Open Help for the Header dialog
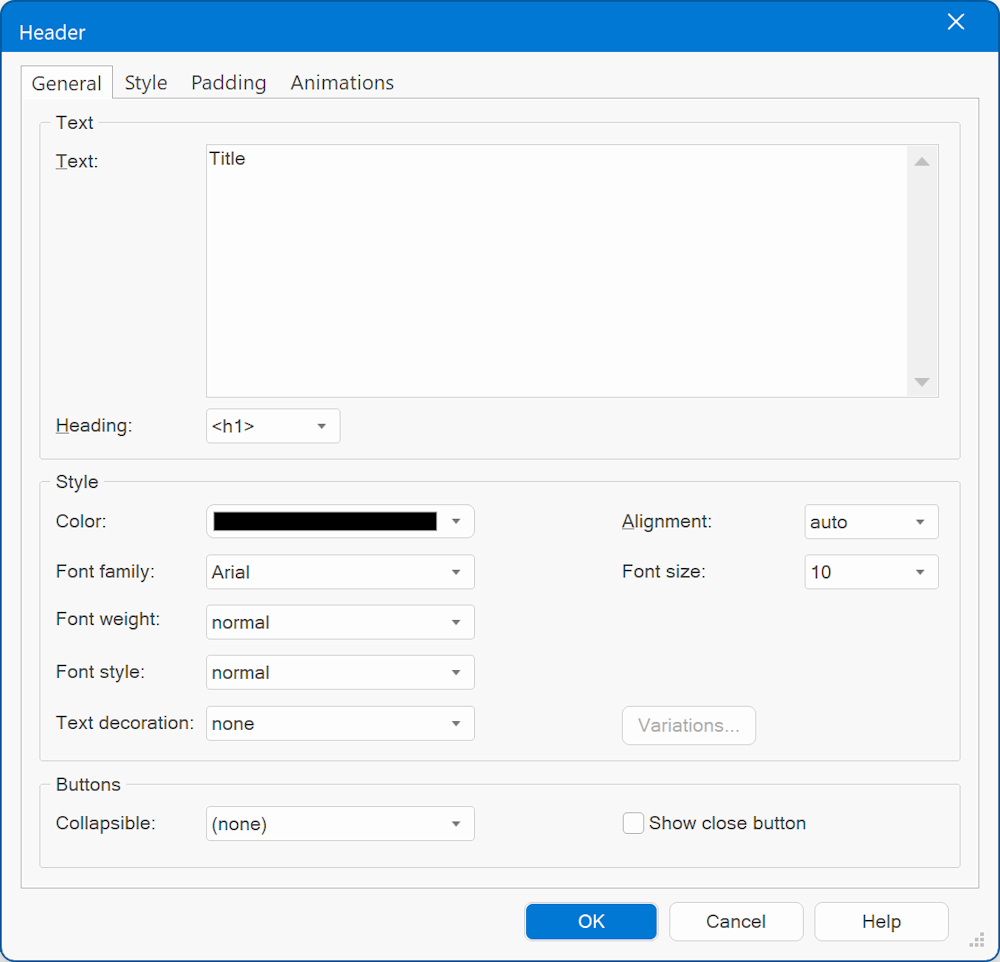This screenshot has width=1000, height=962. click(x=881, y=921)
